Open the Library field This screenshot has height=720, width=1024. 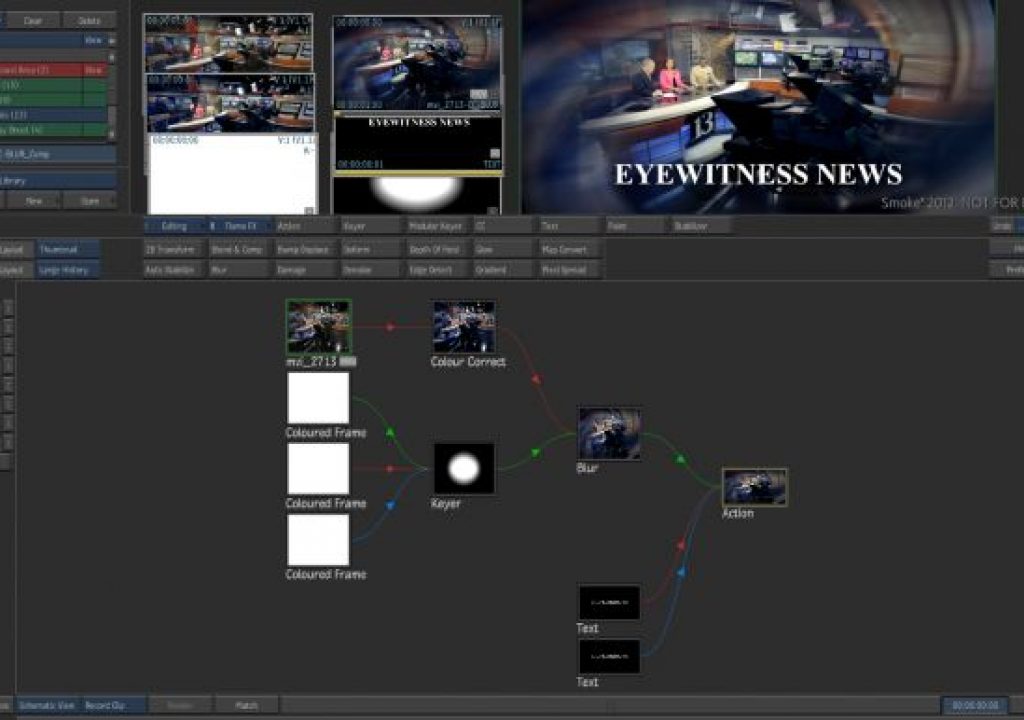(x=57, y=181)
